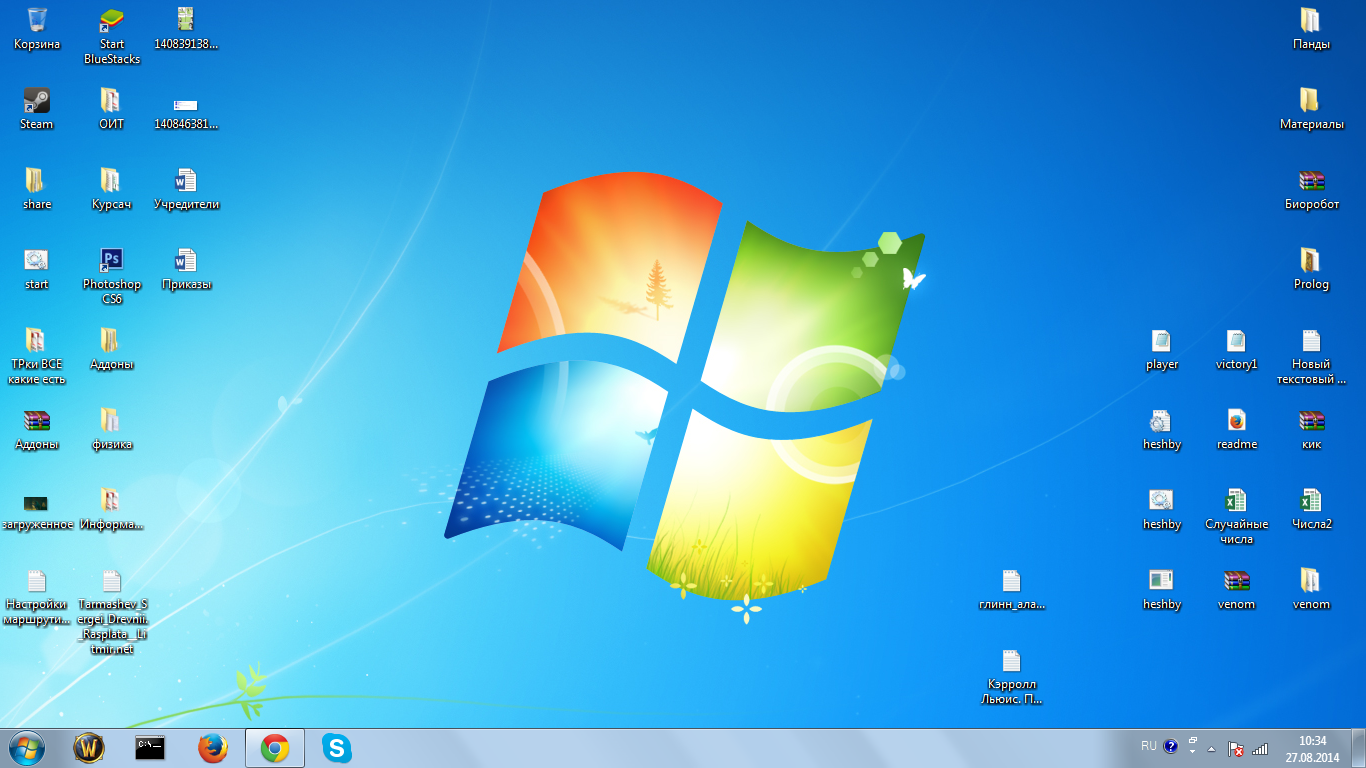Select the ТРки ВСЕ какие есть folder
This screenshot has height=768, width=1366.
tap(37, 356)
